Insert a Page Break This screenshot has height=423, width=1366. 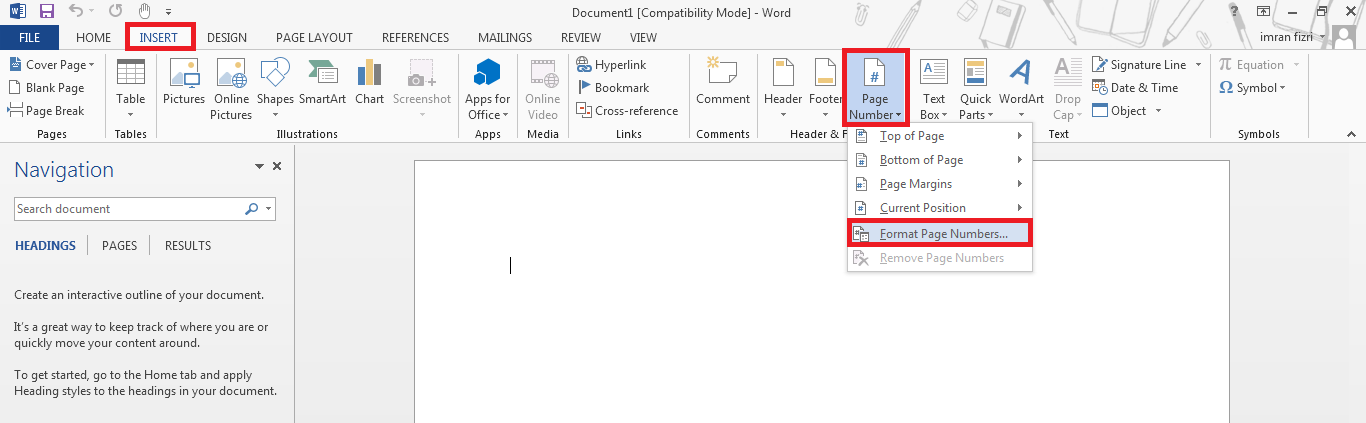(46, 111)
